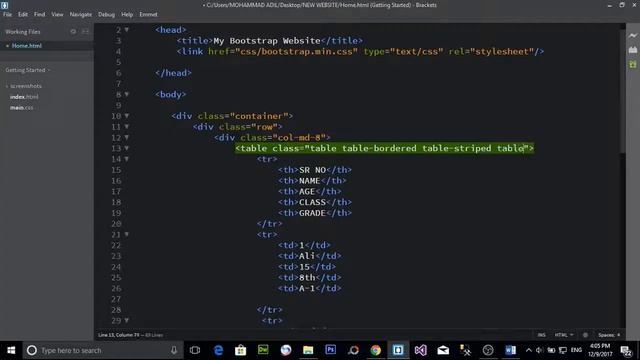Viewport: 640px width, 360px height.
Task: Open the Help menu
Action: (x=127, y=14)
